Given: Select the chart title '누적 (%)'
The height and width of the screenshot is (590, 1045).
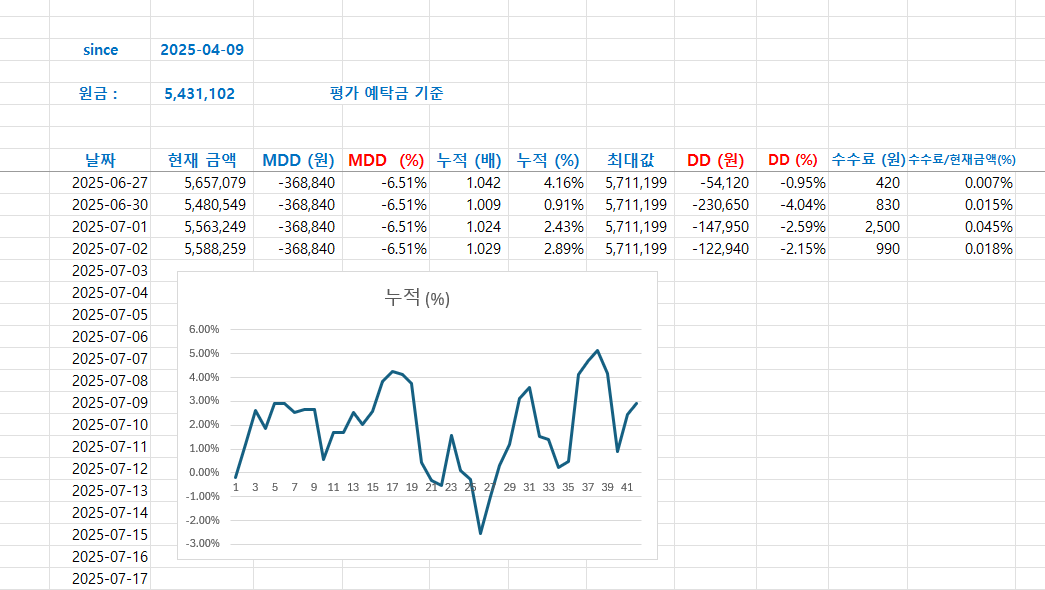Looking at the screenshot, I should (x=417, y=297).
